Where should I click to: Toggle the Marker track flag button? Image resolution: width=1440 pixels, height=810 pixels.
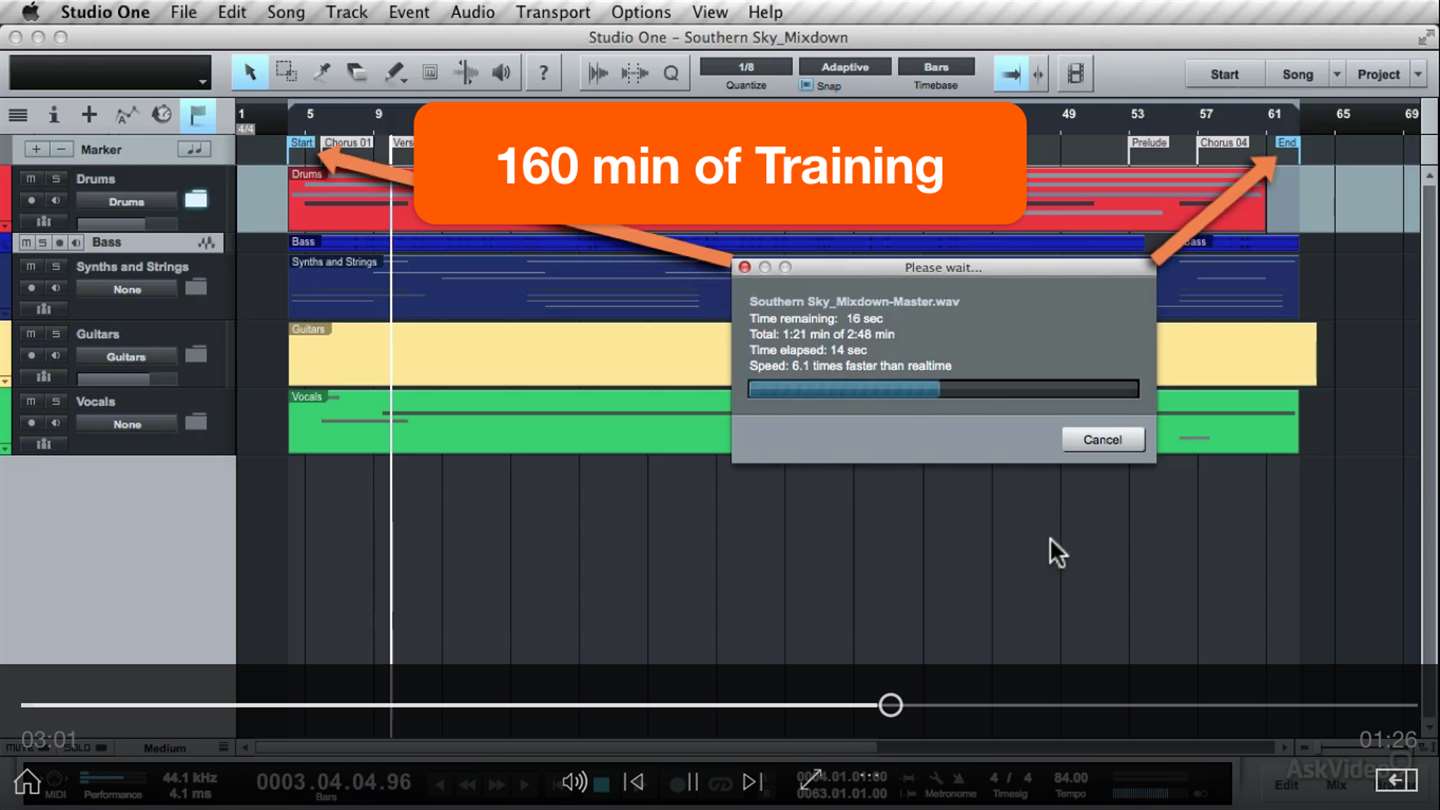[x=197, y=115]
